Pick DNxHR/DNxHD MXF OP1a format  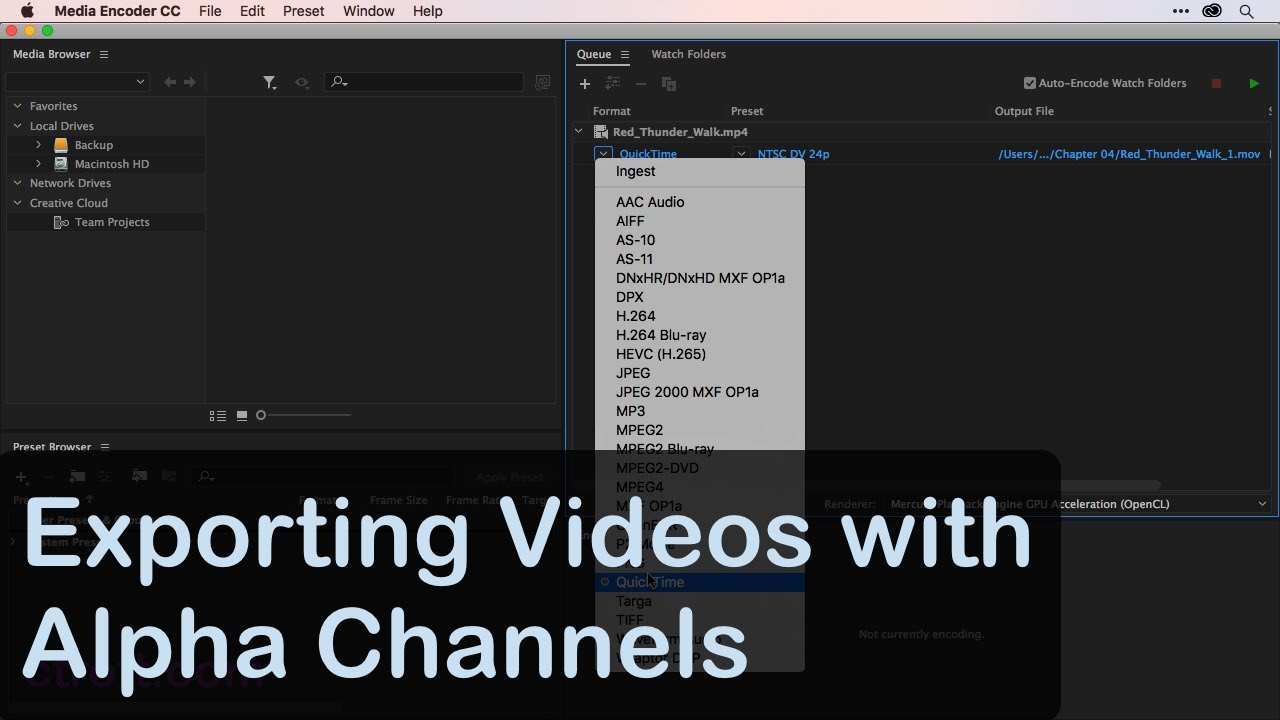click(700, 278)
